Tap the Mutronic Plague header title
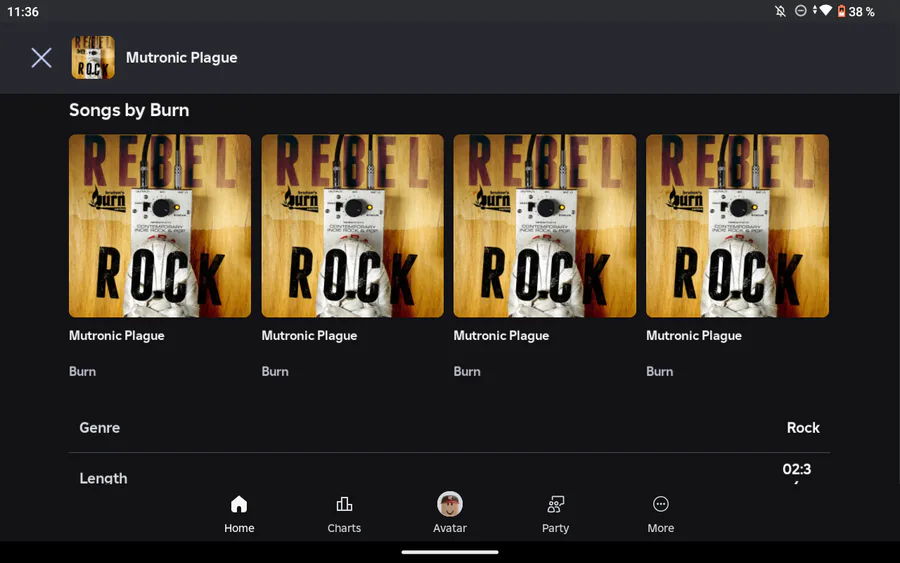The image size is (900, 563). pyautogui.click(x=182, y=58)
